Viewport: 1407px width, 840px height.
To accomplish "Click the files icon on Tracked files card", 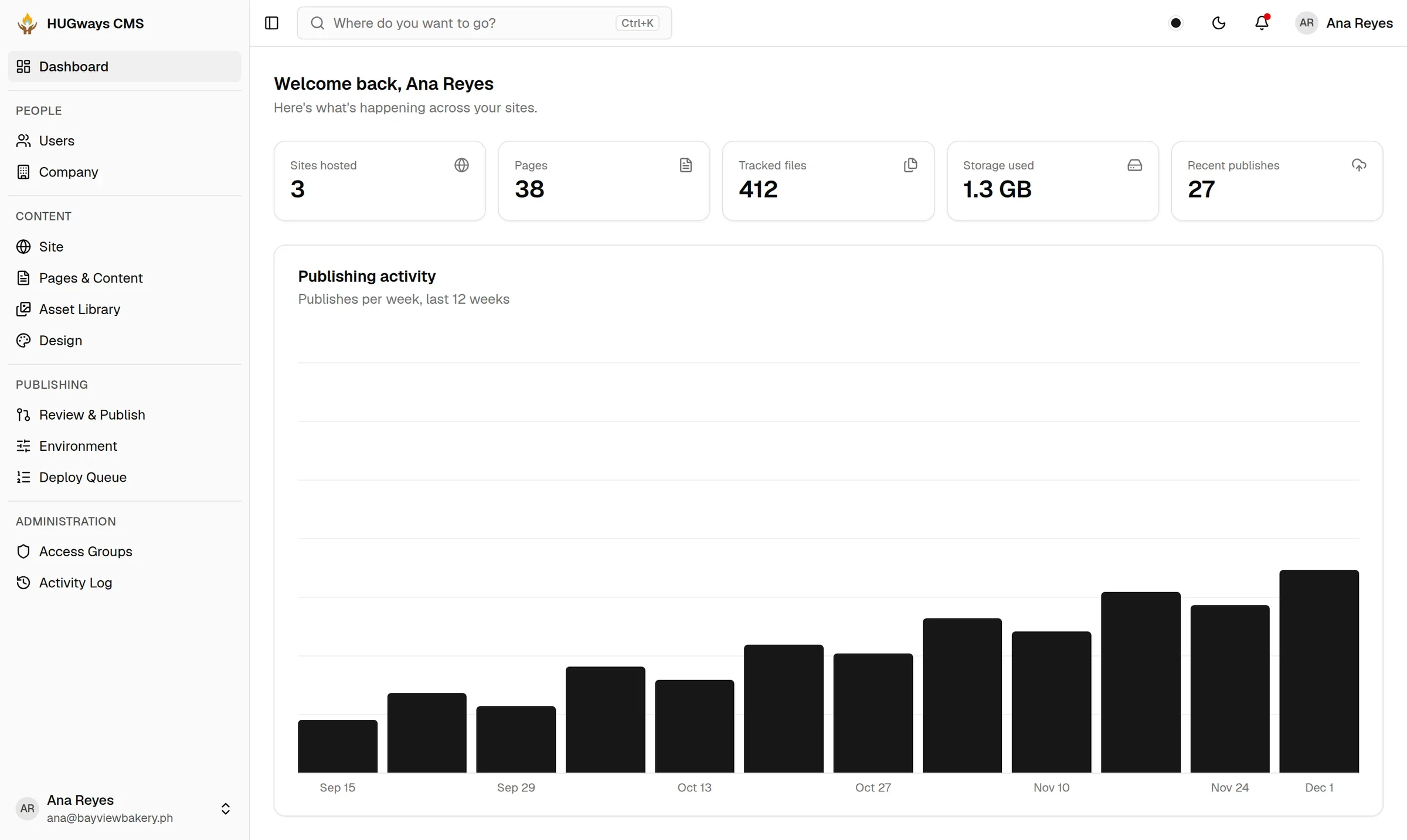I will [910, 165].
